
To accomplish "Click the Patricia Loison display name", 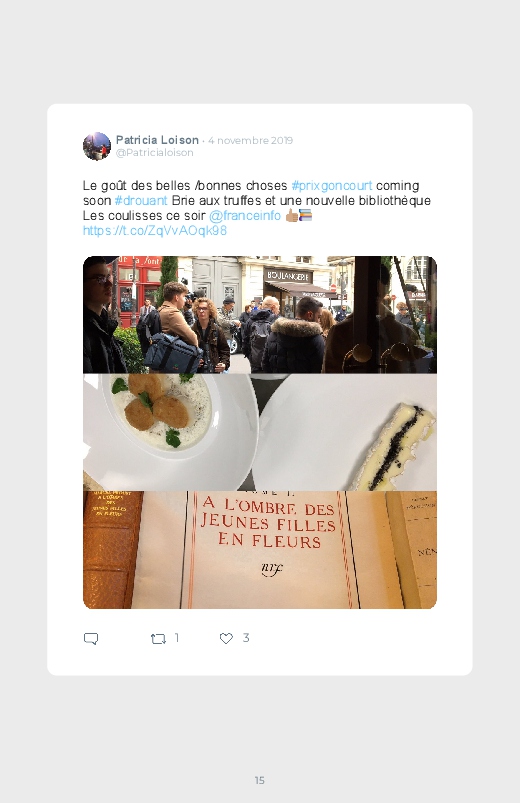I will [157, 140].
